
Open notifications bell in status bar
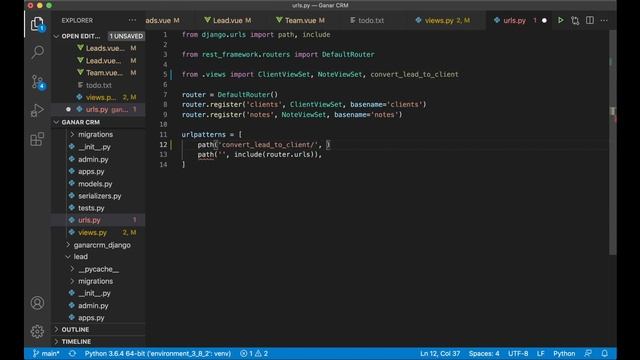604,353
